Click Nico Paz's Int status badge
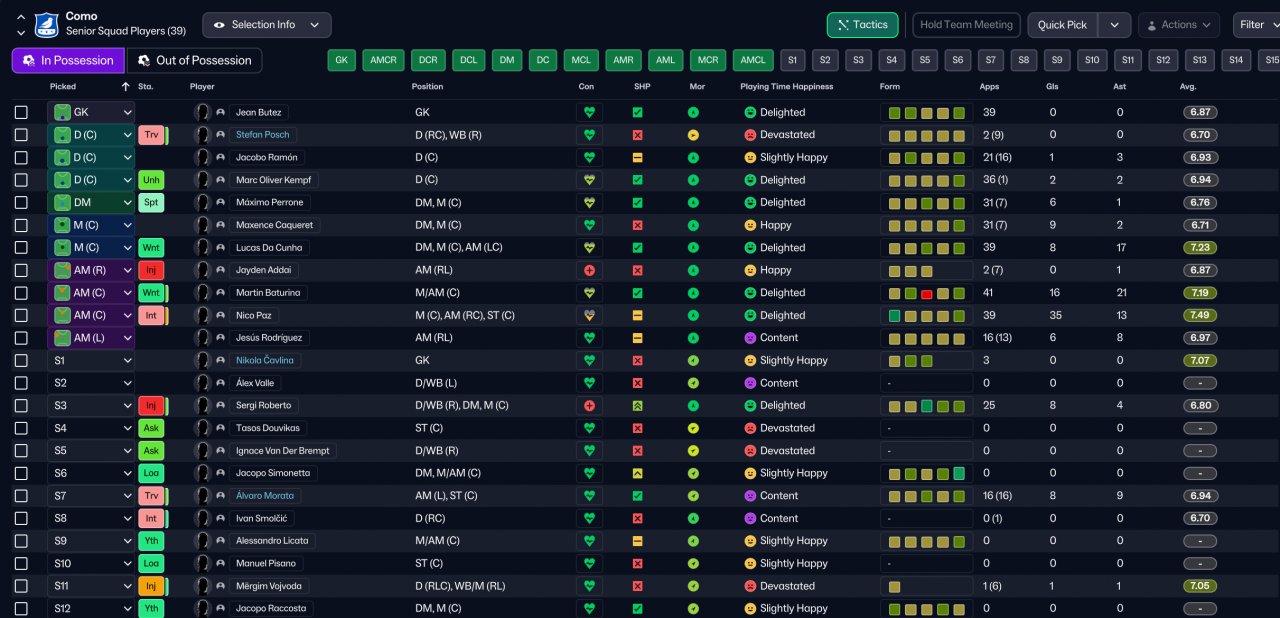 pos(151,315)
